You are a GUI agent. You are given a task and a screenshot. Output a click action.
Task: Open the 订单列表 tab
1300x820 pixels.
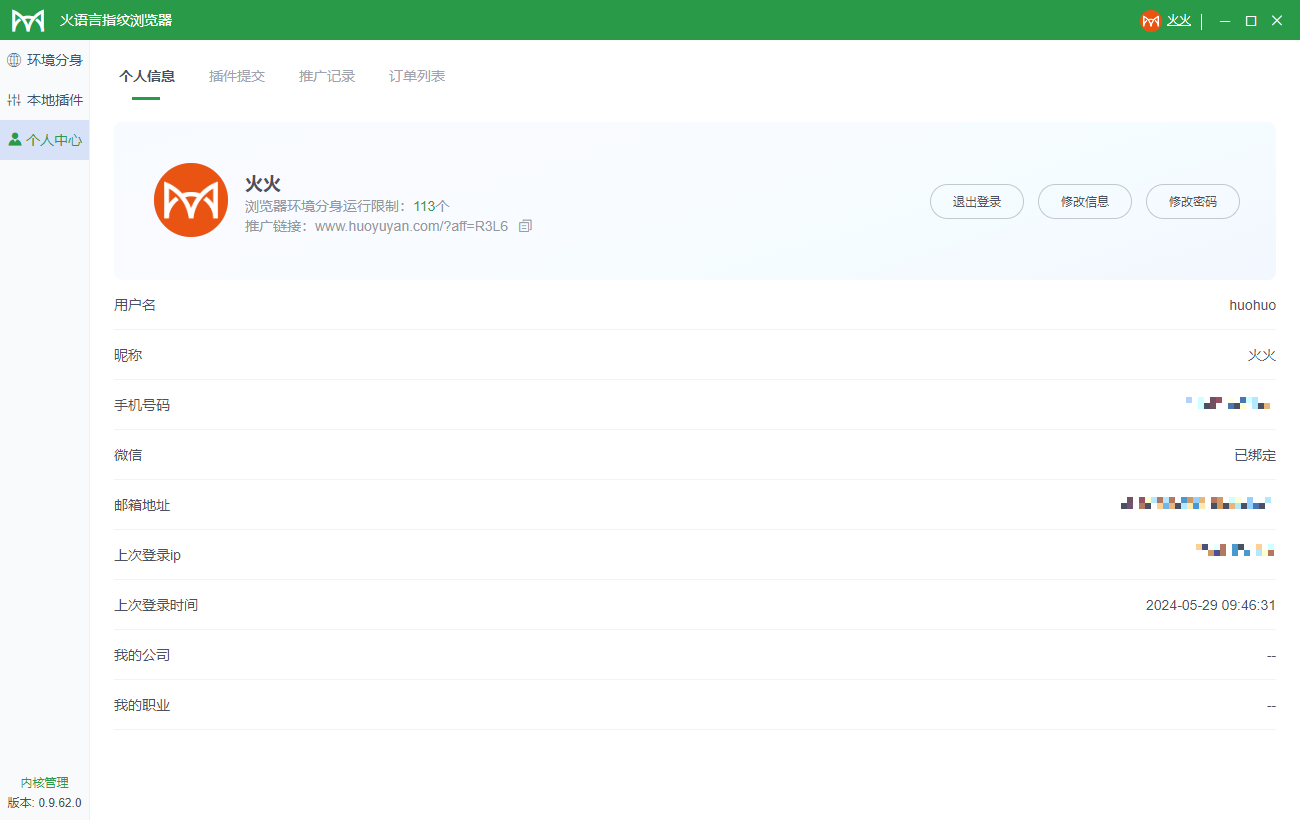(x=416, y=75)
